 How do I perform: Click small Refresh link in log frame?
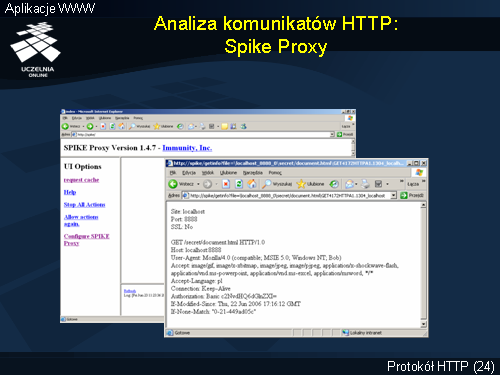tap(130, 291)
